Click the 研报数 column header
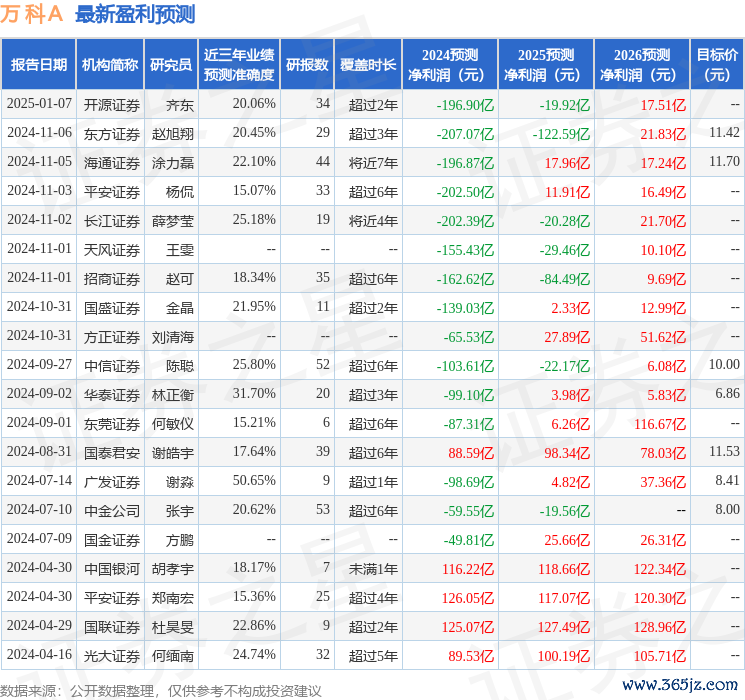The width and height of the screenshot is (745, 700). [x=307, y=65]
